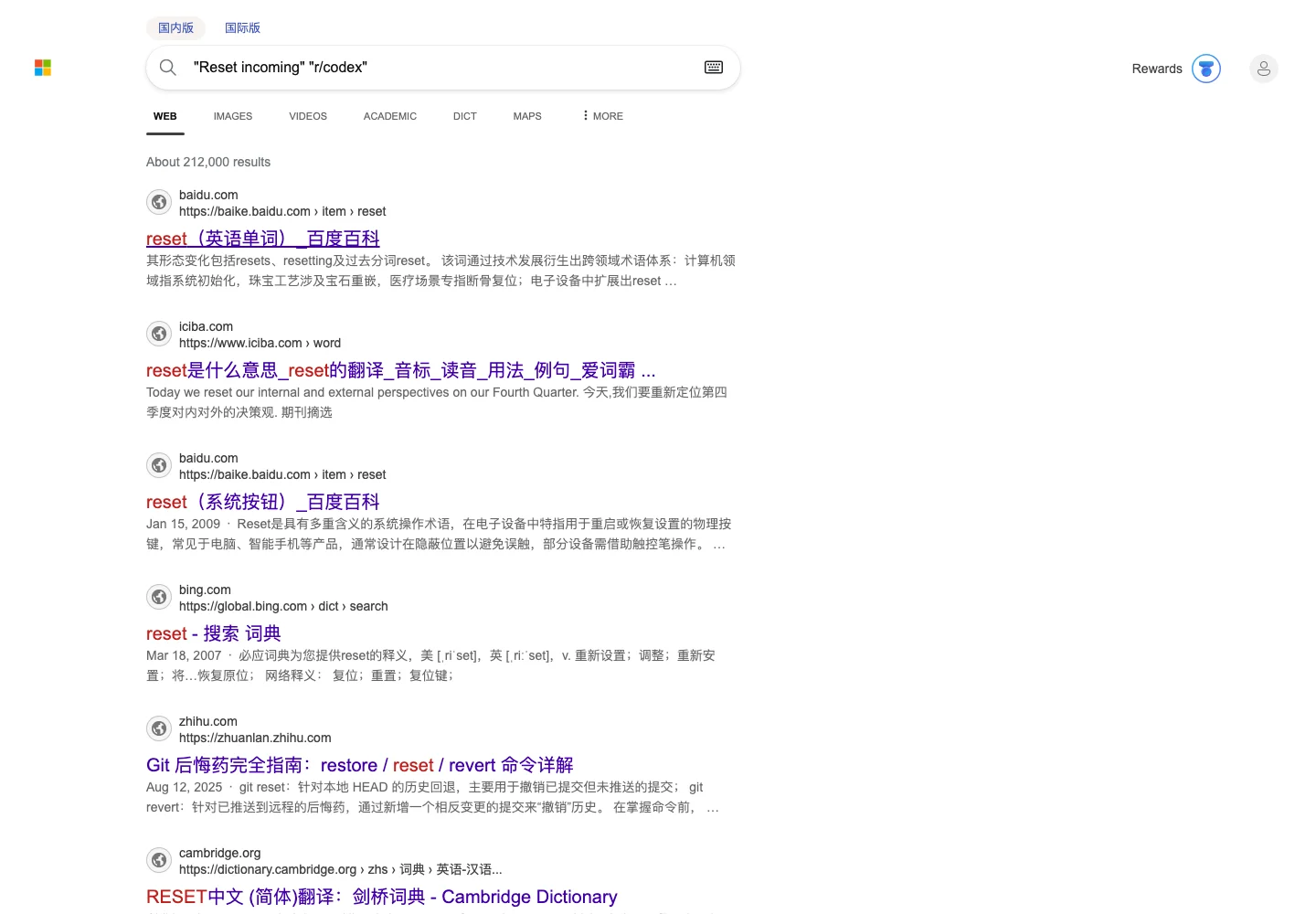This screenshot has width=1316, height=914.
Task: Click globe icon beside first baidu.com result
Action: pos(159,202)
